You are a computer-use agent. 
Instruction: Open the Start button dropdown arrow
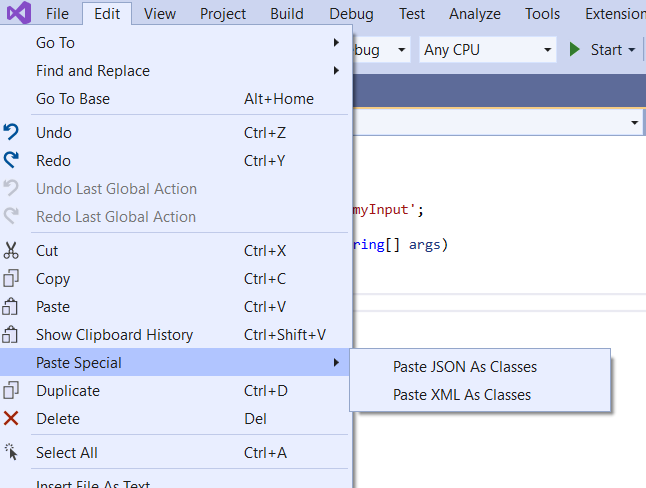[x=632, y=50]
